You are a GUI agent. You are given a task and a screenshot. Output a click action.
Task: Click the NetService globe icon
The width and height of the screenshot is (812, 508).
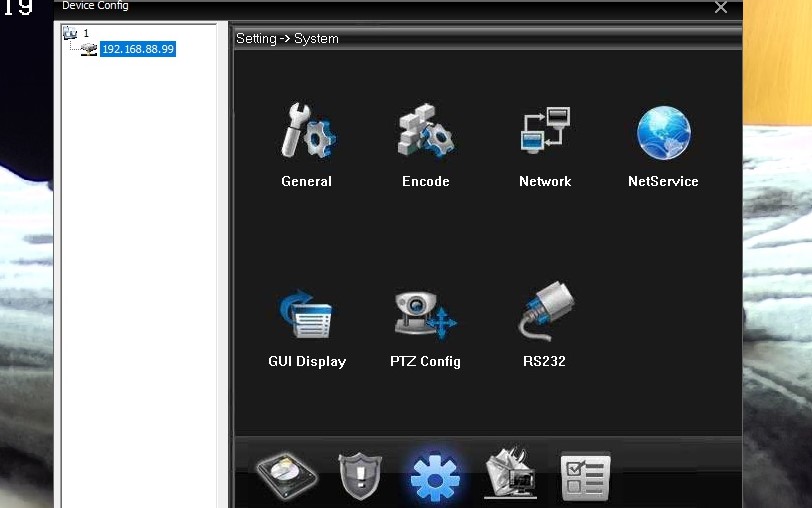(x=663, y=133)
